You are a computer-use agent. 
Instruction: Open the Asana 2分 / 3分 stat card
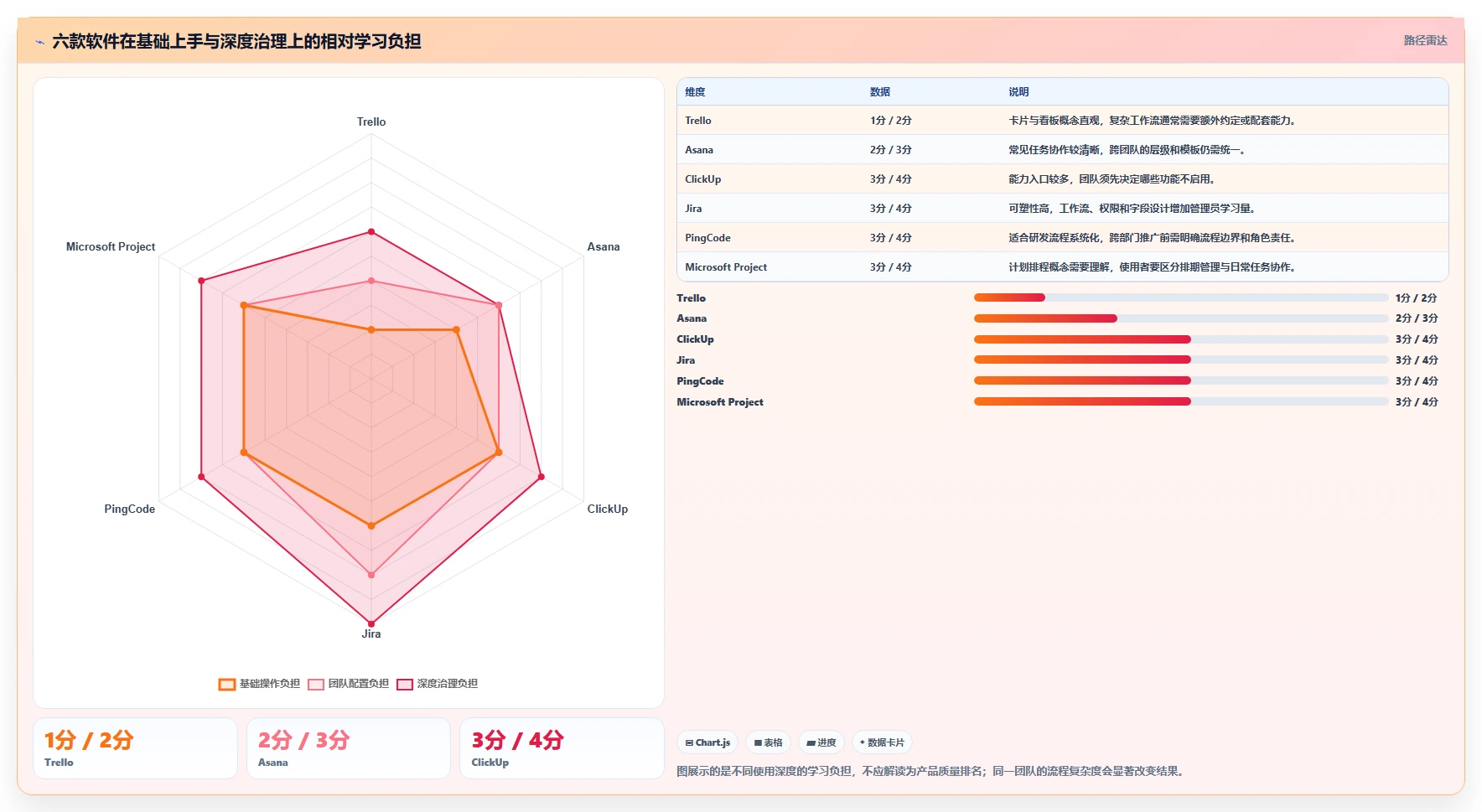(349, 748)
